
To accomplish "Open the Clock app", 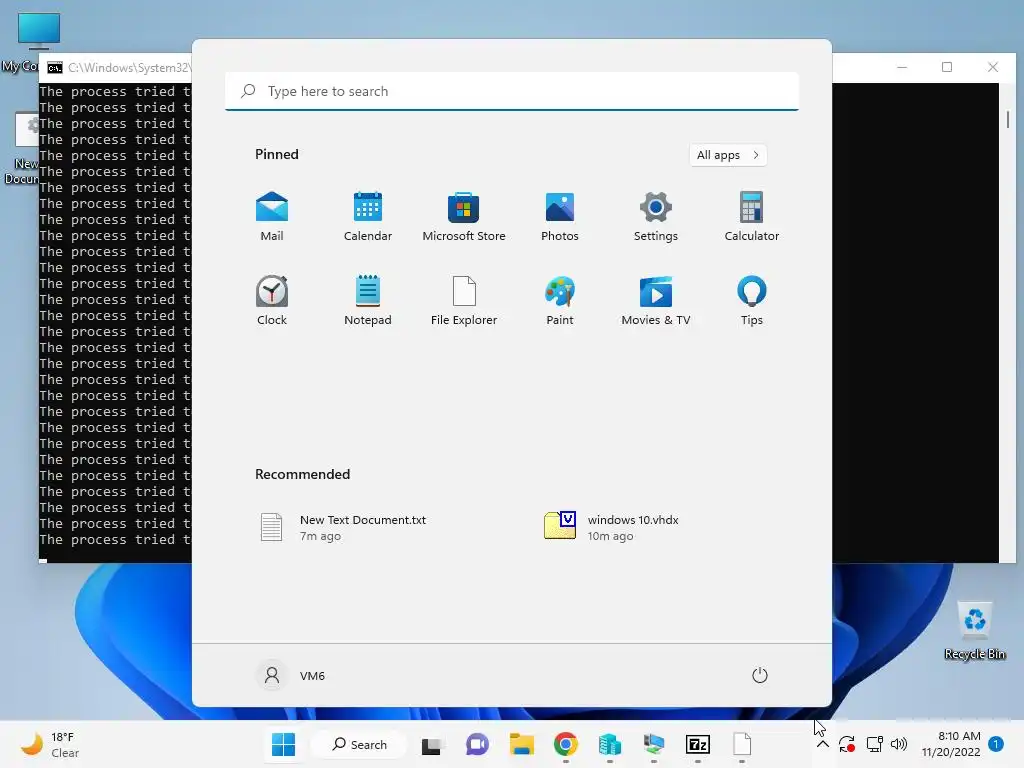I will pyautogui.click(x=272, y=300).
